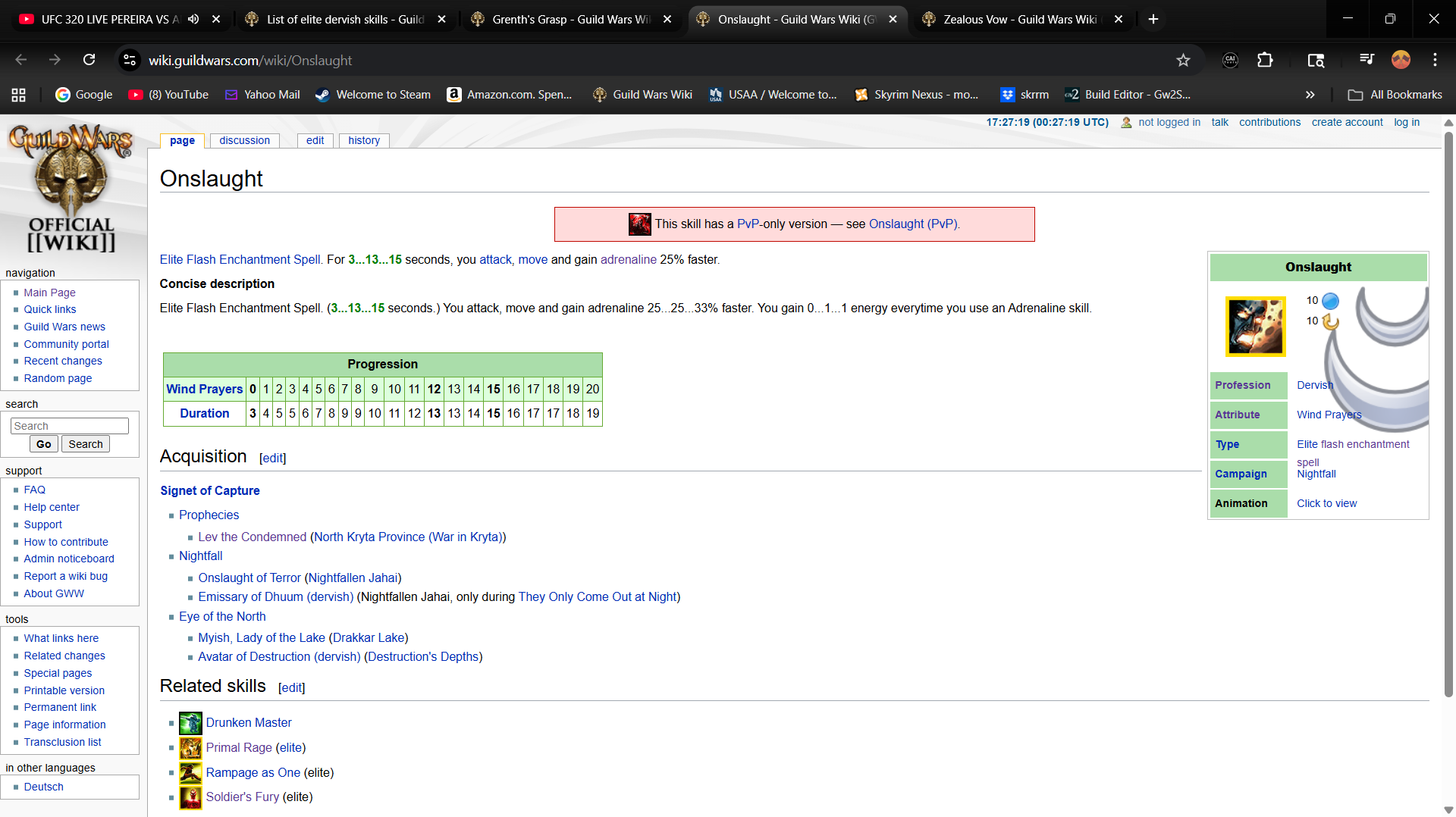Click the recharge time icon in infobox

[1331, 321]
